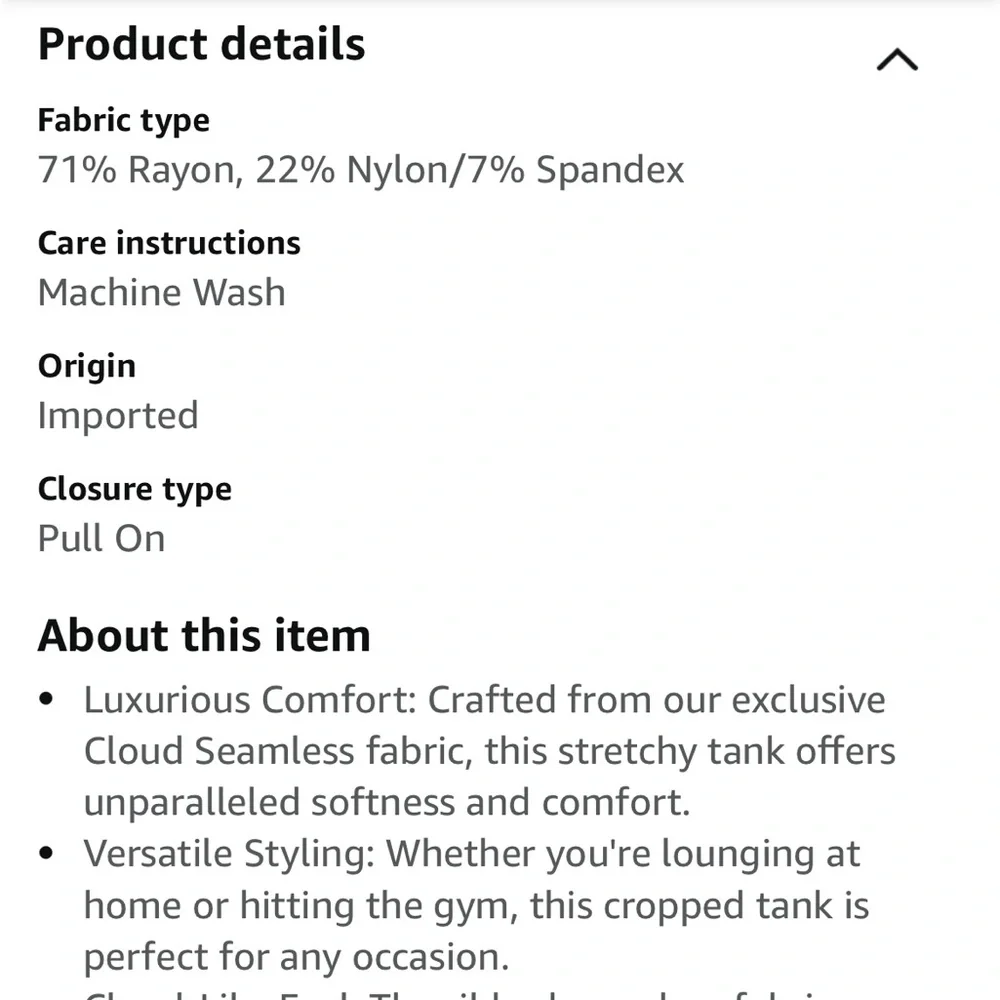The image size is (1000, 1000).
Task: Collapse the Product details section
Action: point(897,58)
